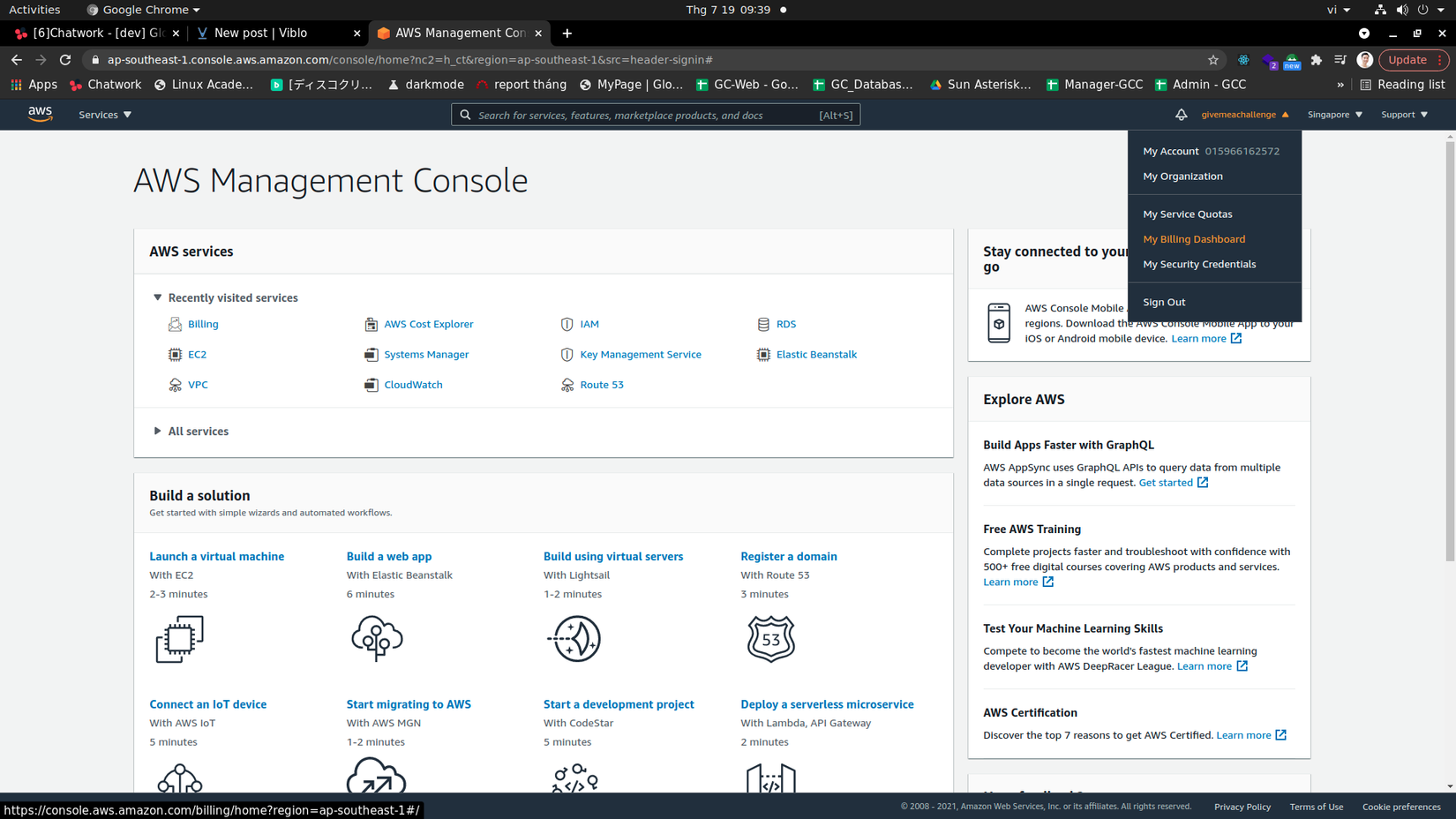Open the Linux Academy bookmark
The width and height of the screenshot is (1456, 819).
pos(204,85)
